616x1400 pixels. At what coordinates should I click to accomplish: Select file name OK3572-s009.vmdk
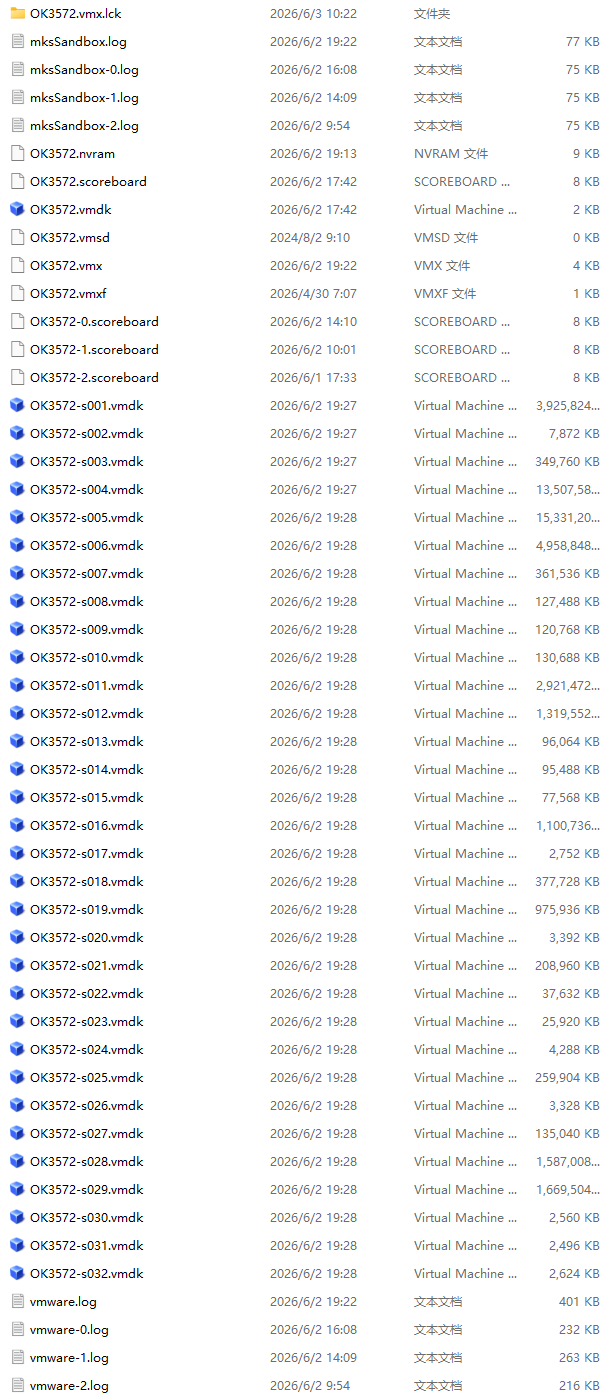point(87,630)
